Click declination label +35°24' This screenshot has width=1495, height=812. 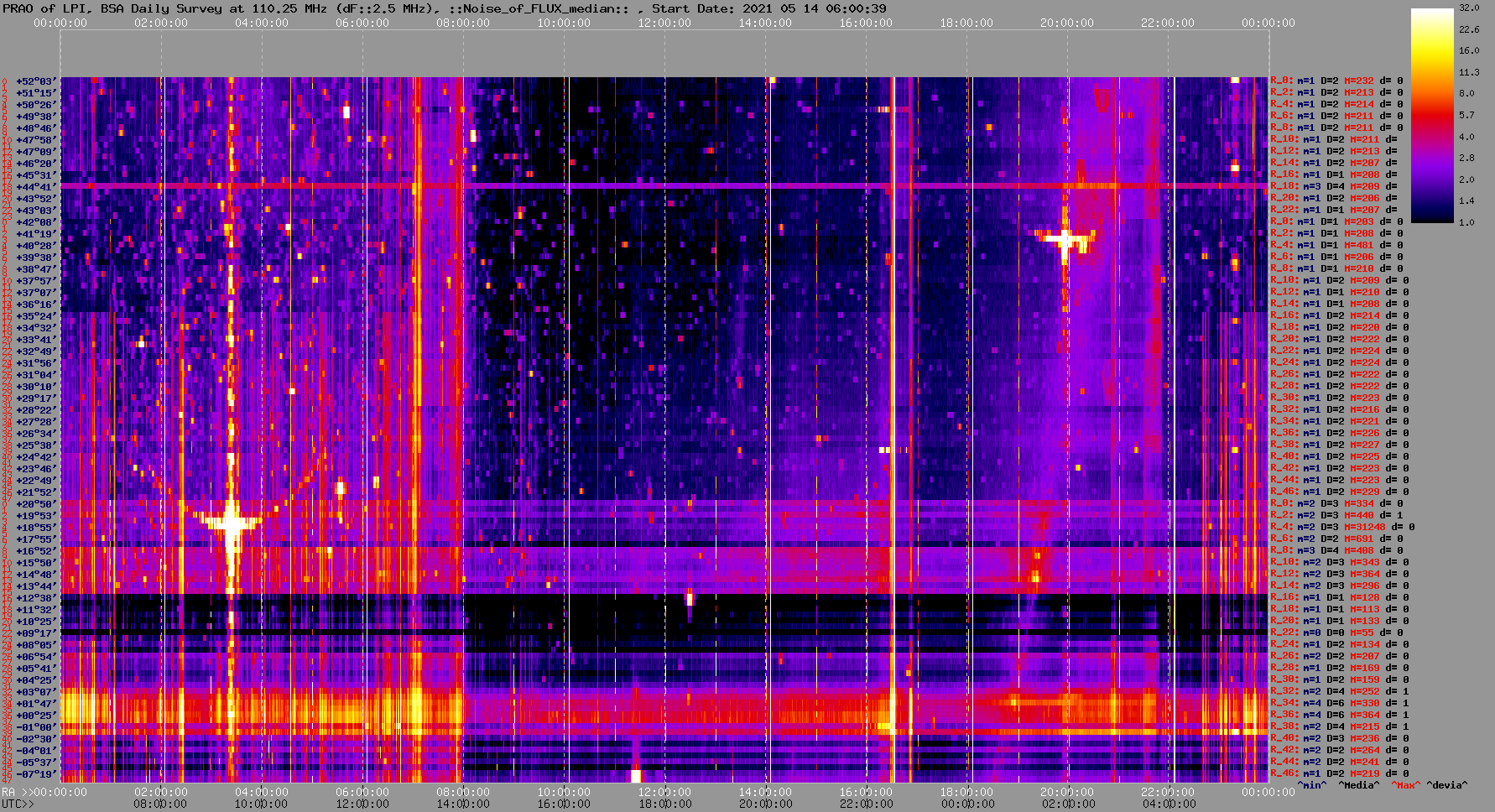36,316
